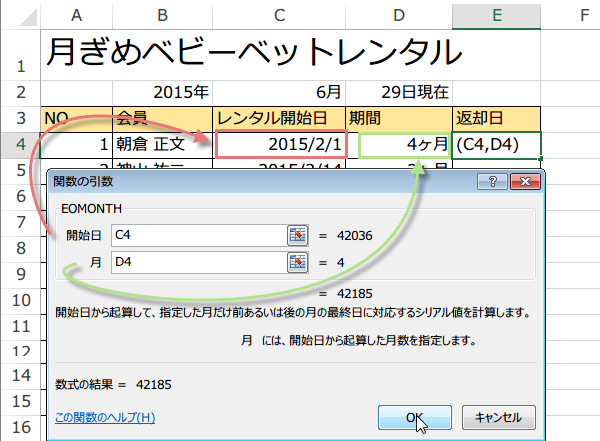Select row 4 header
The image size is (600, 441).
pos(21,145)
